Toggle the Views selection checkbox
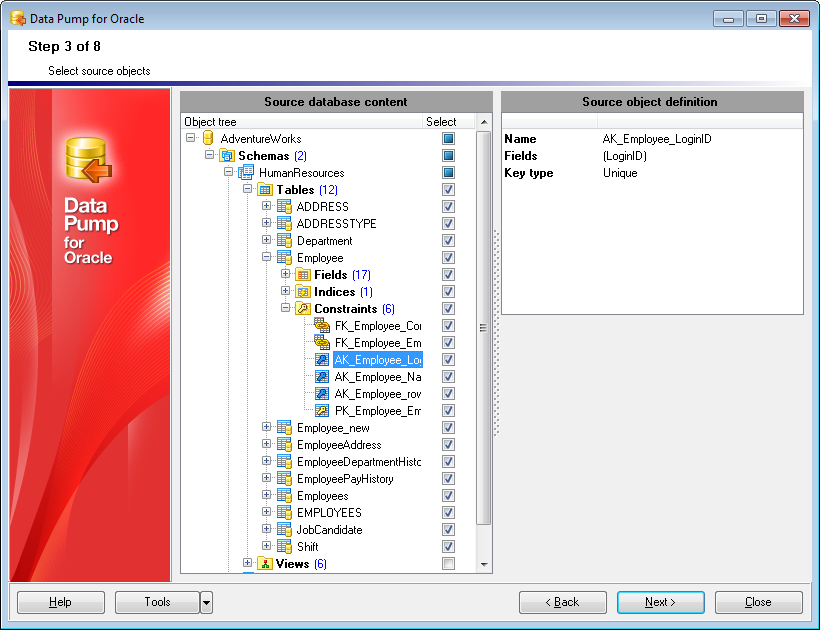The width and height of the screenshot is (820, 630). (x=448, y=564)
